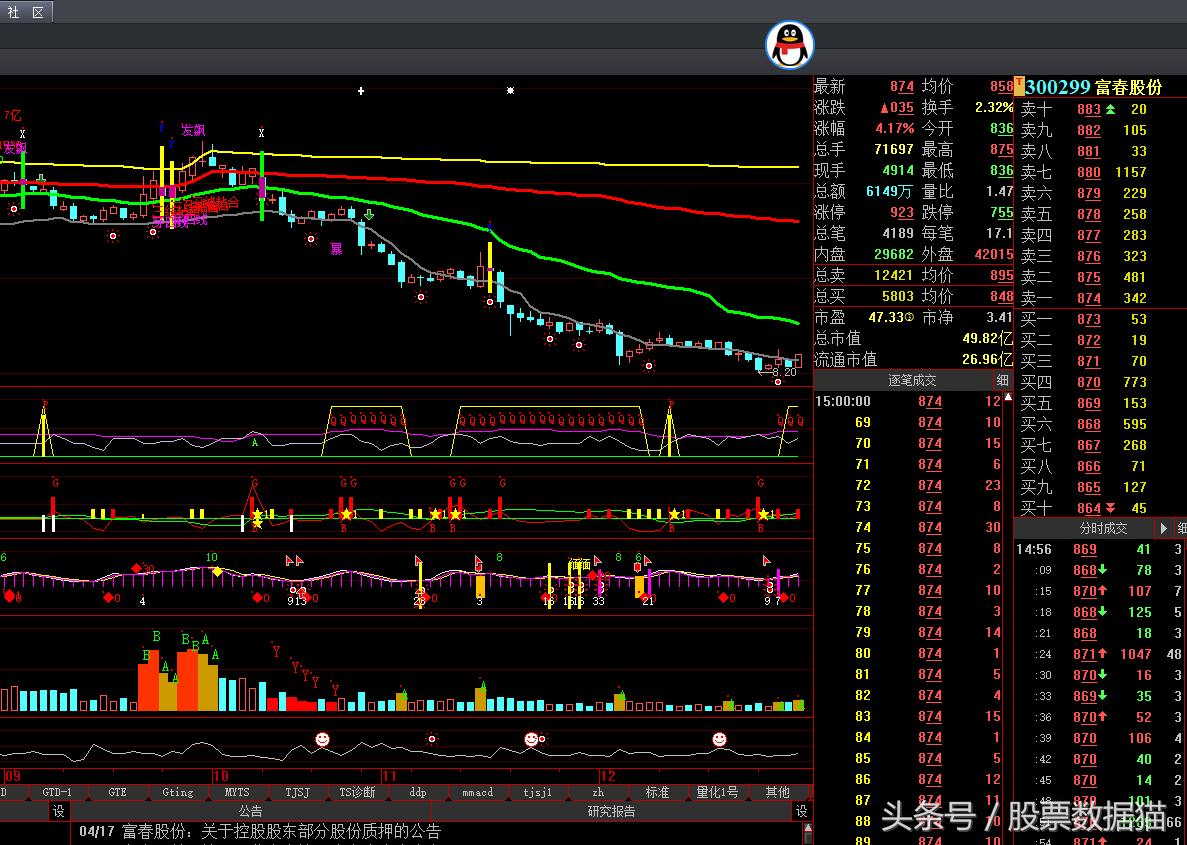Switch to the 标准 indicator tab

657,792
